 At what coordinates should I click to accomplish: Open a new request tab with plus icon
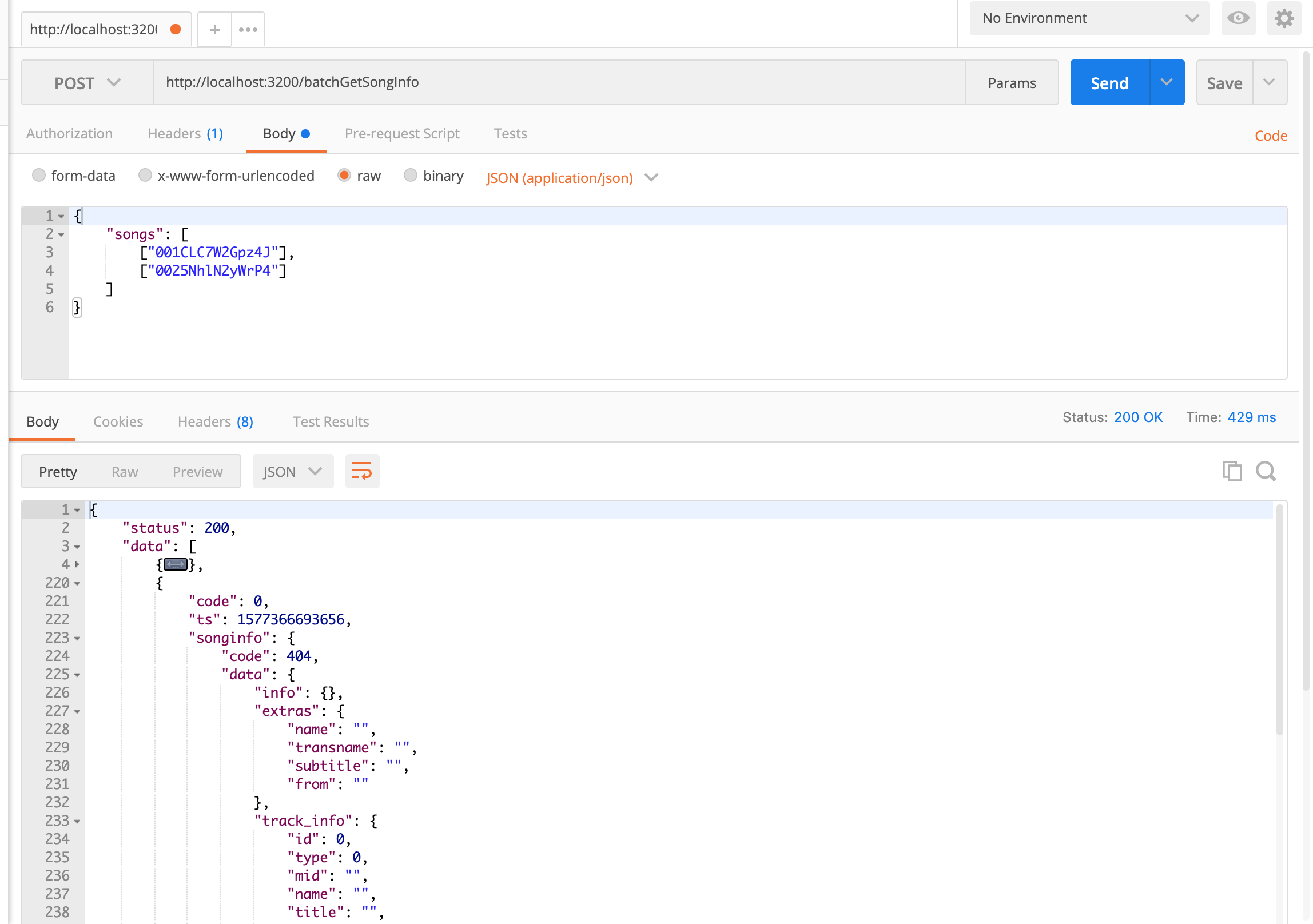pos(214,30)
